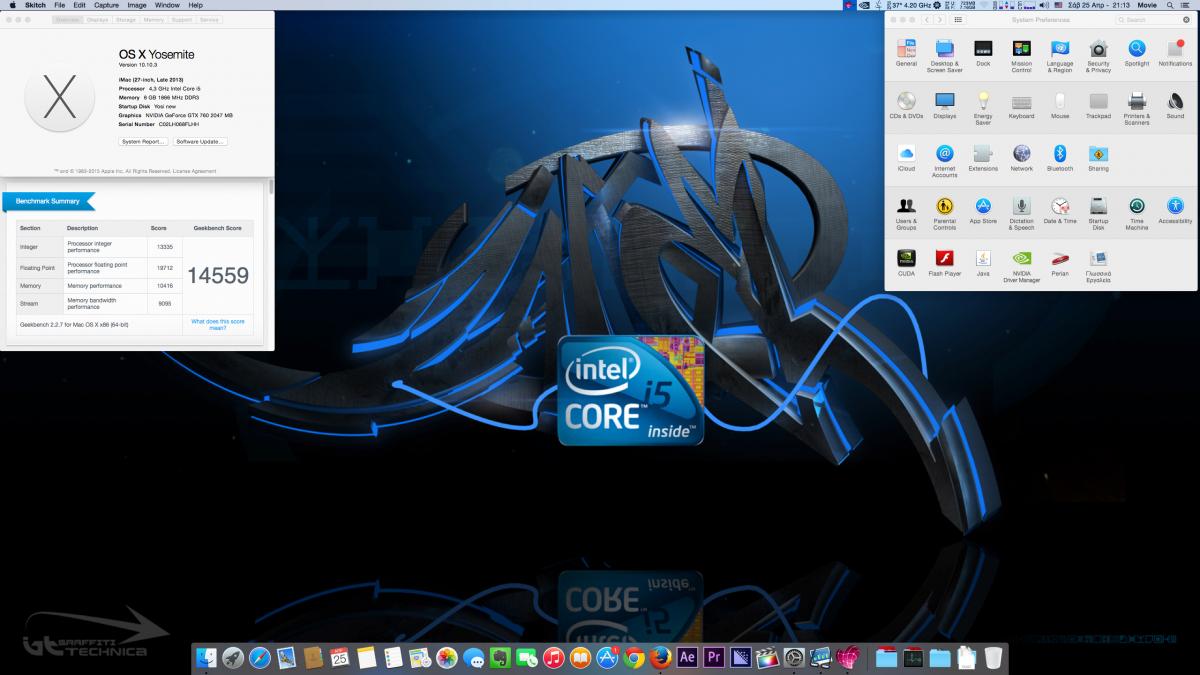The height and width of the screenshot is (675, 1200).
Task: Open Google Chrome from the Dock
Action: [633, 657]
